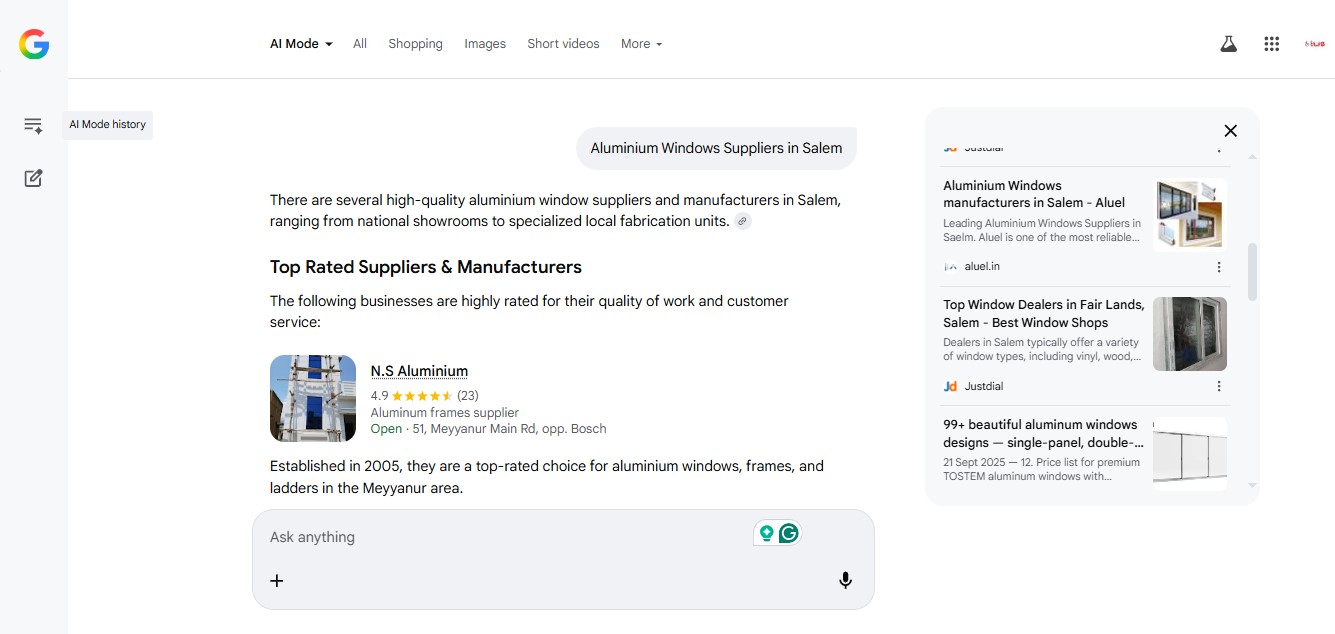This screenshot has height=634, width=1335.
Task: Click the Justdial favicon under Top Window Dealers
Action: click(950, 386)
